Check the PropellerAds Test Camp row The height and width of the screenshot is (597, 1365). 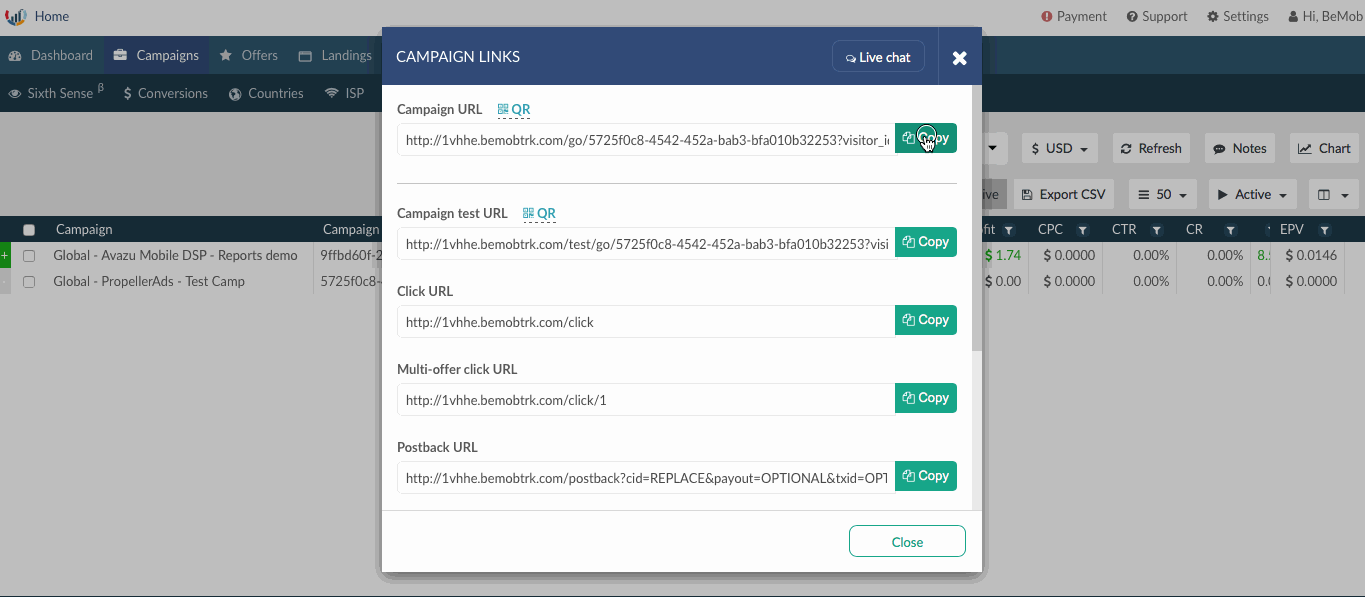click(x=29, y=282)
